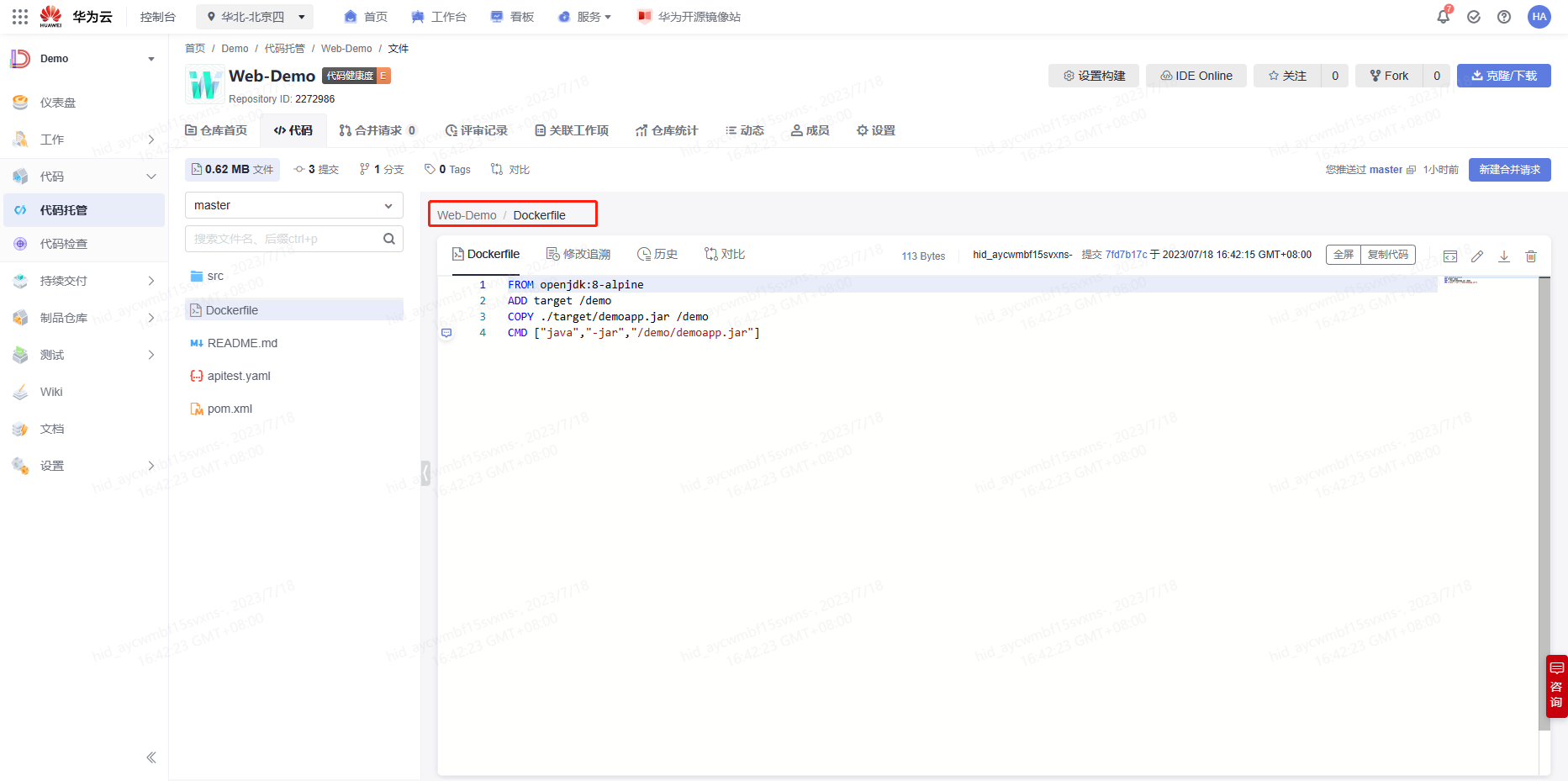Switch to 评审记录 tab
The height and width of the screenshot is (781, 1568).
point(477,130)
